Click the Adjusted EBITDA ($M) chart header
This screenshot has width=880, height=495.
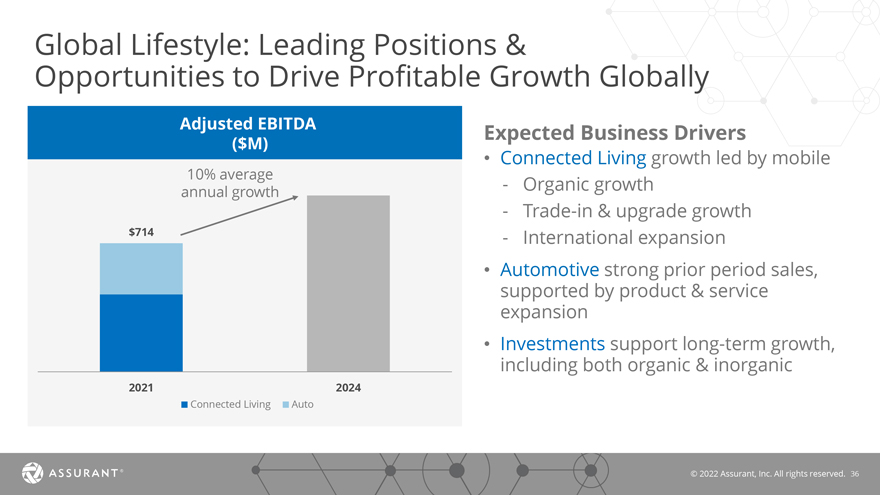245,133
